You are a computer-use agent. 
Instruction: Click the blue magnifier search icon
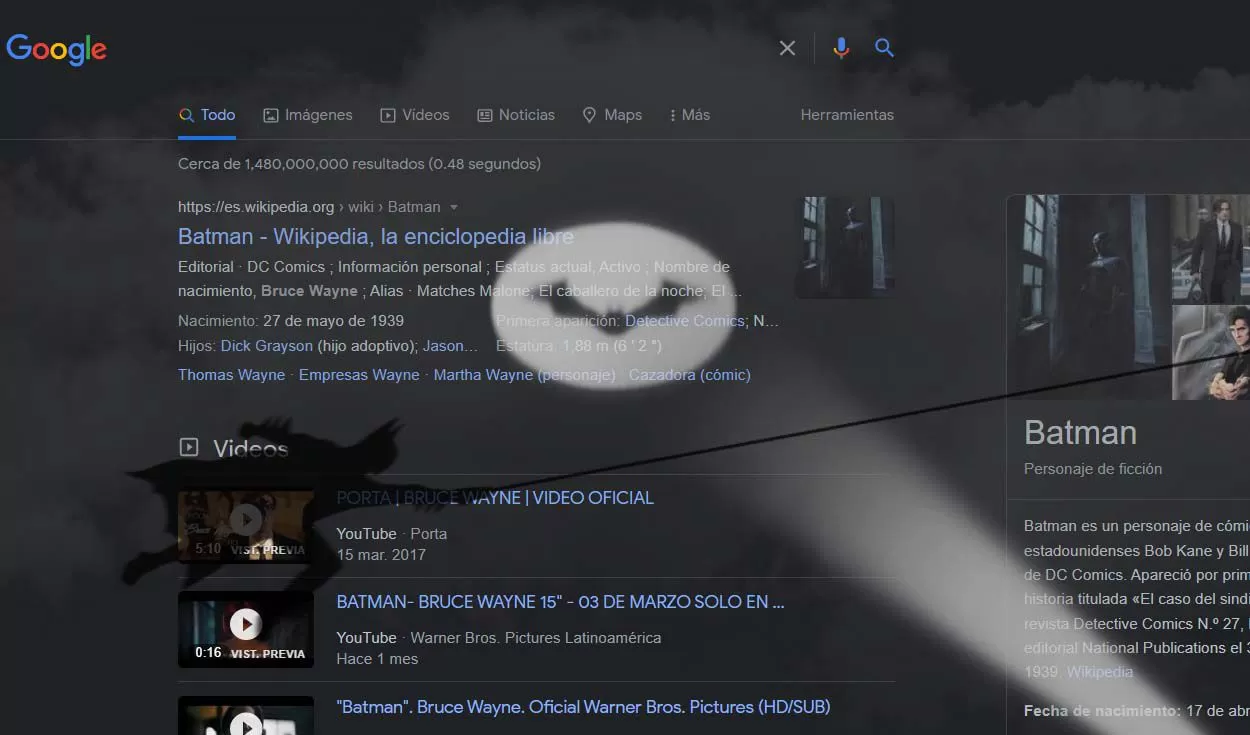(x=884, y=48)
